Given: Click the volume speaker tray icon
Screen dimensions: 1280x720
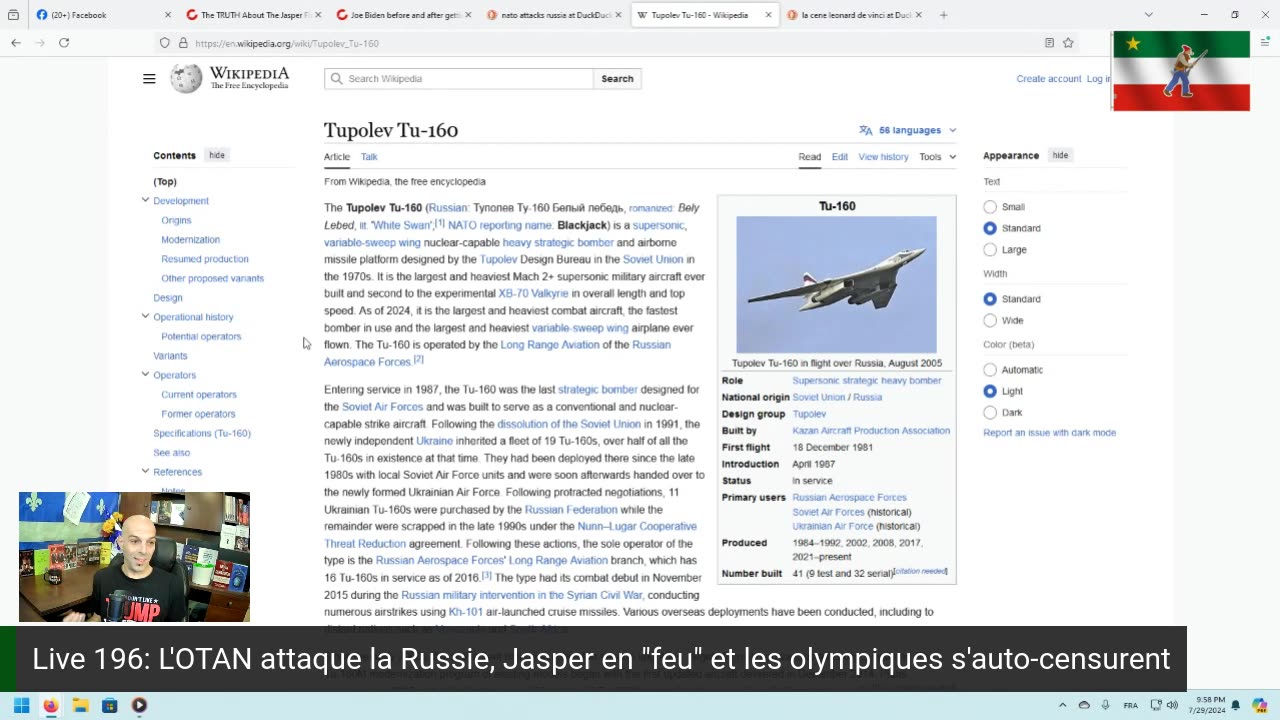Looking at the screenshot, I should point(1172,705).
